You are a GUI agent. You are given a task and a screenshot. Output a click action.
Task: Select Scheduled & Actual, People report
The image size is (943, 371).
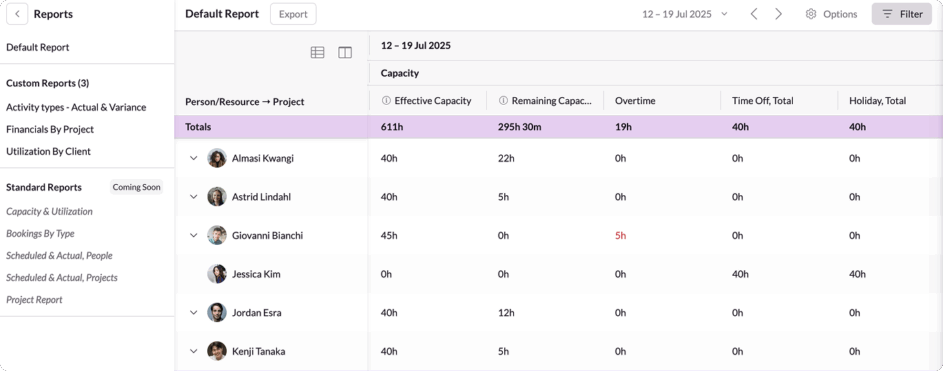(x=60, y=256)
